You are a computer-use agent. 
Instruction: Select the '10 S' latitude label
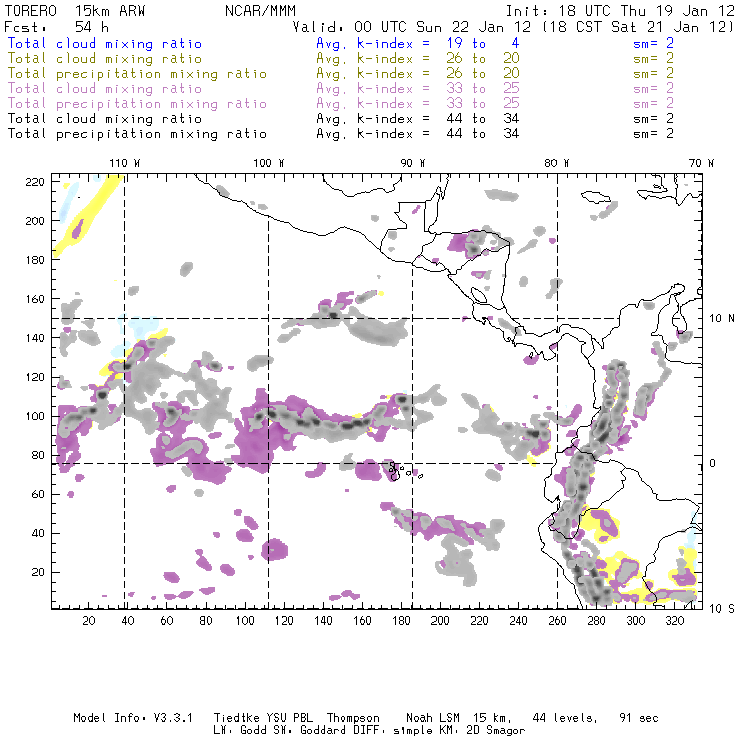722,609
